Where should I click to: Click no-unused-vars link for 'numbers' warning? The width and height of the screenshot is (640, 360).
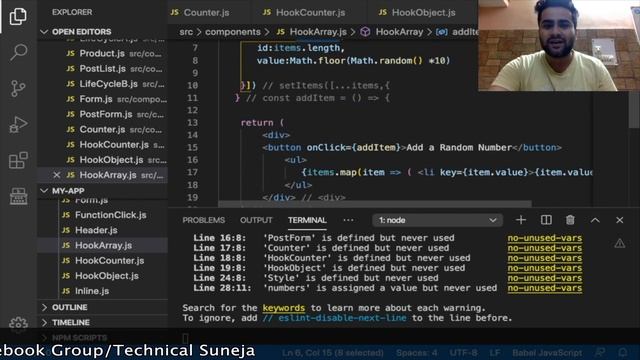pyautogui.click(x=545, y=288)
